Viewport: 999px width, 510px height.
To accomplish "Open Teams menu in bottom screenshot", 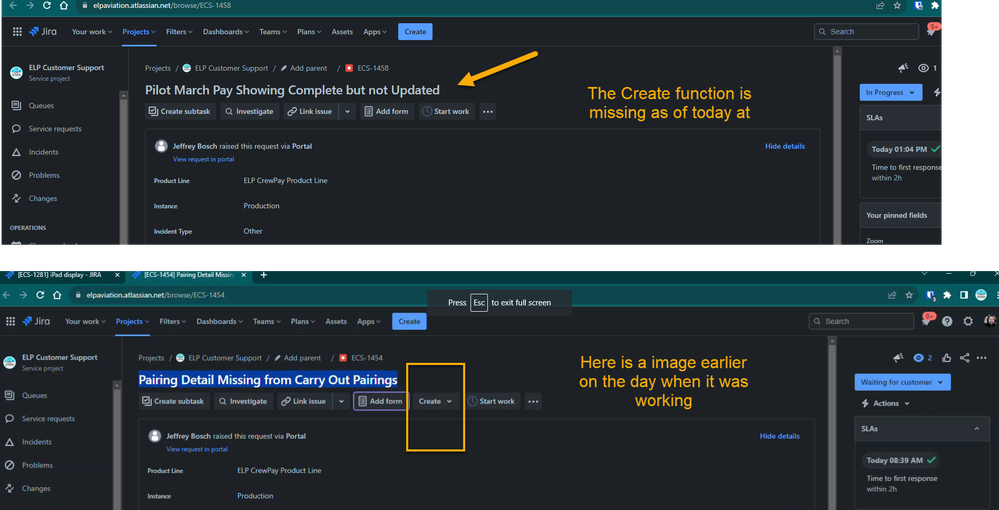I will coord(267,321).
